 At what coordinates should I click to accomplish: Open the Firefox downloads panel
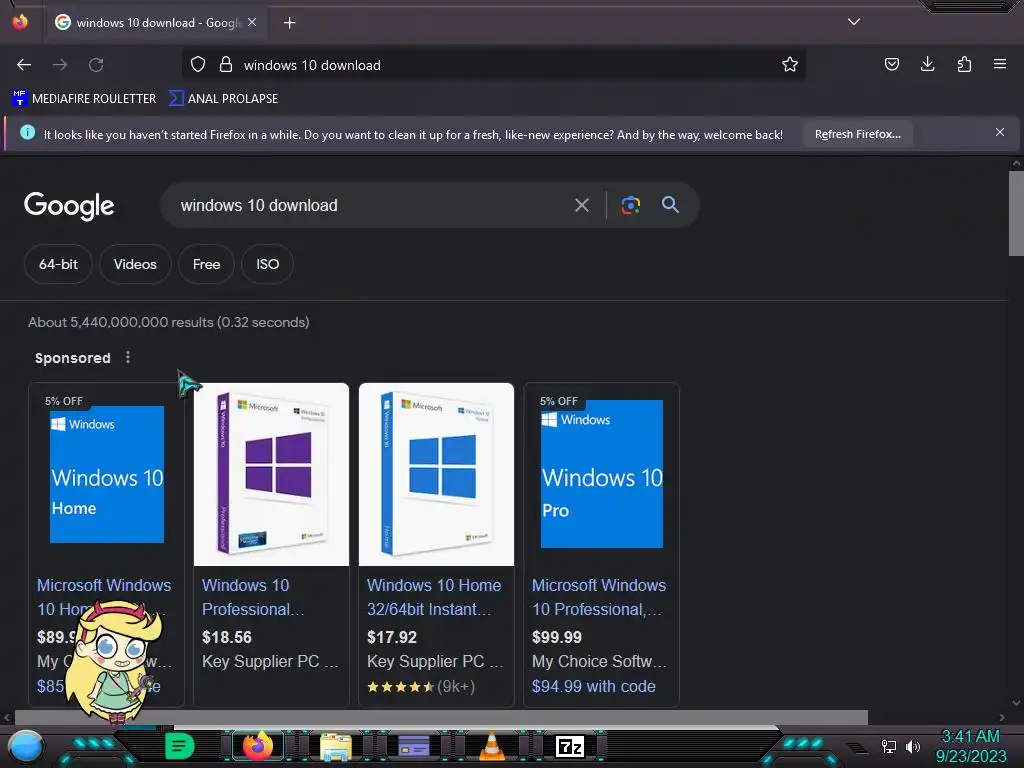click(x=927, y=65)
